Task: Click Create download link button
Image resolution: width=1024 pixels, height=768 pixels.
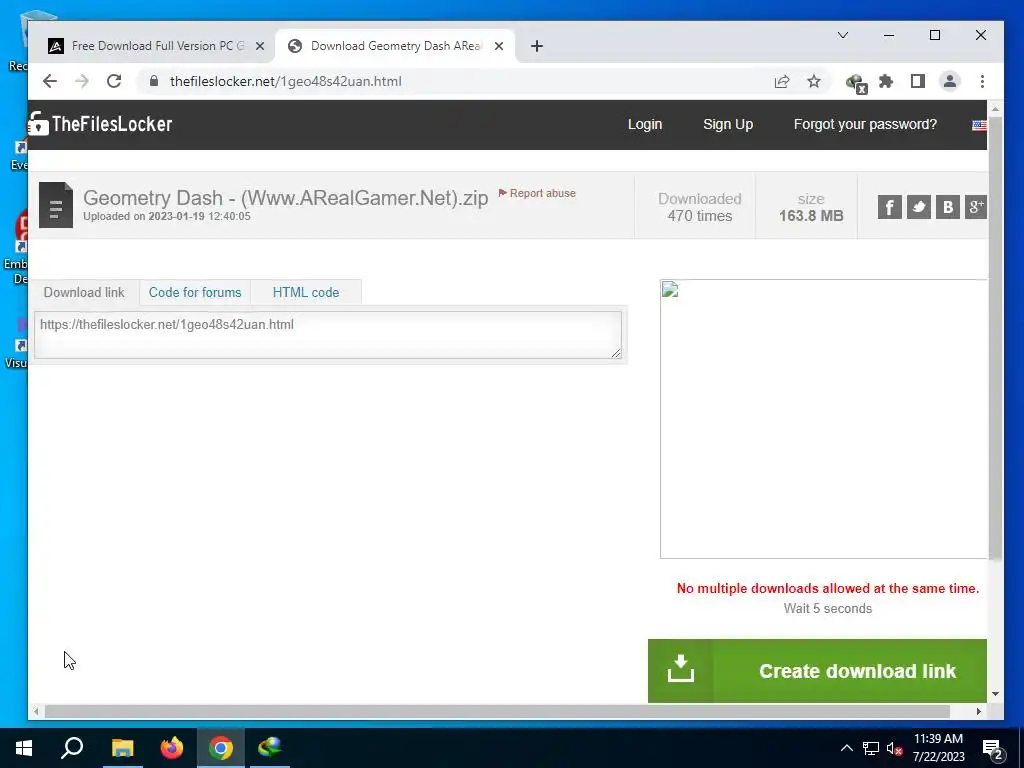Action: tap(817, 671)
